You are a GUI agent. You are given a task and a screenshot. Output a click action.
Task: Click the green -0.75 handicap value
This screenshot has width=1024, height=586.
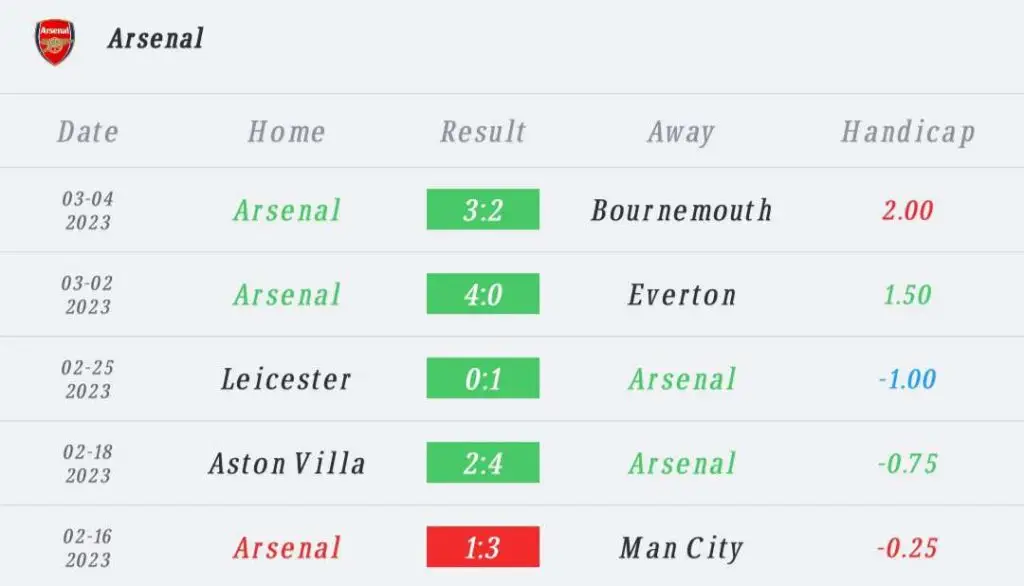[907, 464]
